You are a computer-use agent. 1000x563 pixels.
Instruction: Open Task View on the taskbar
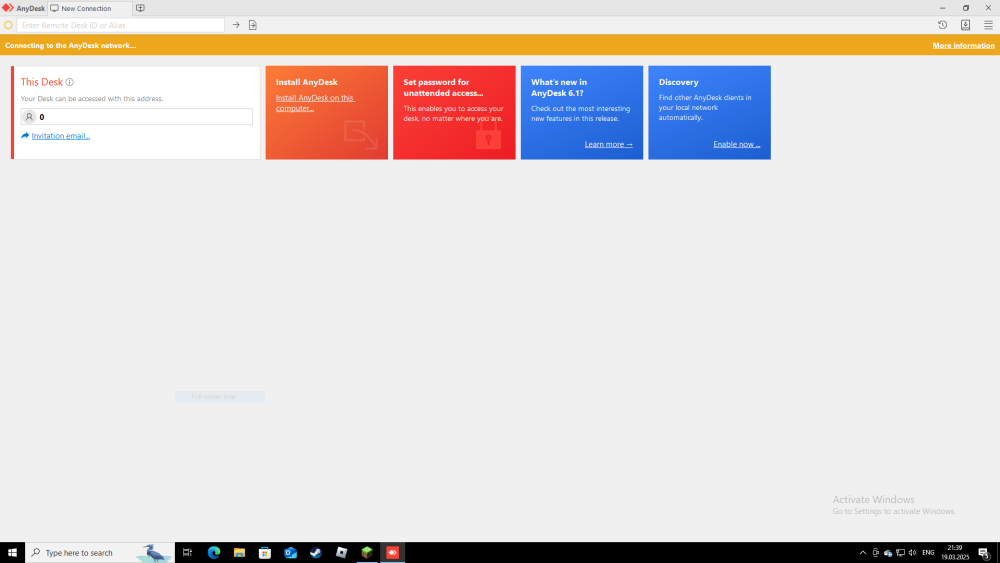(x=188, y=553)
